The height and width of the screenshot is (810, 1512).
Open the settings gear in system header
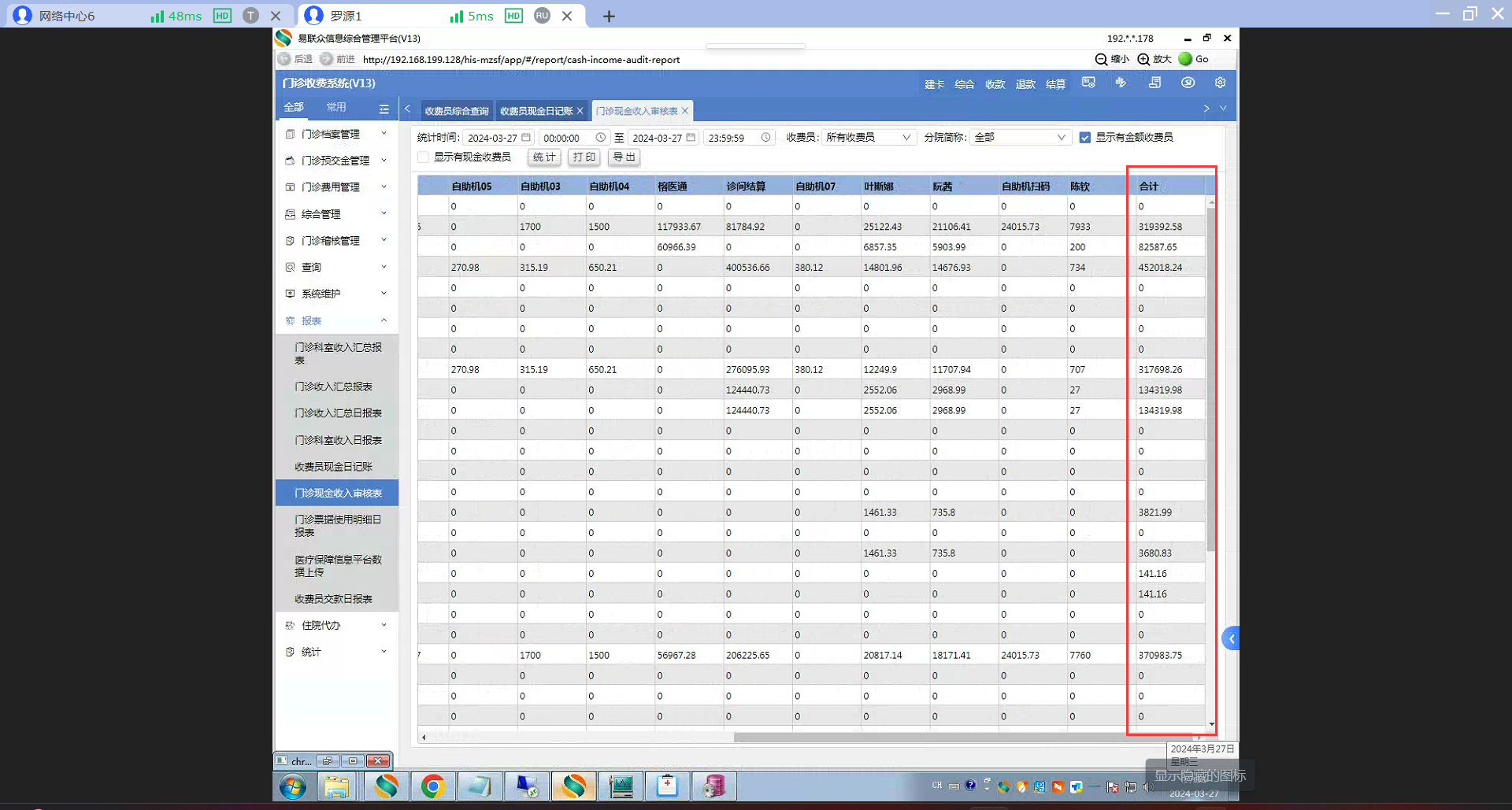1220,83
